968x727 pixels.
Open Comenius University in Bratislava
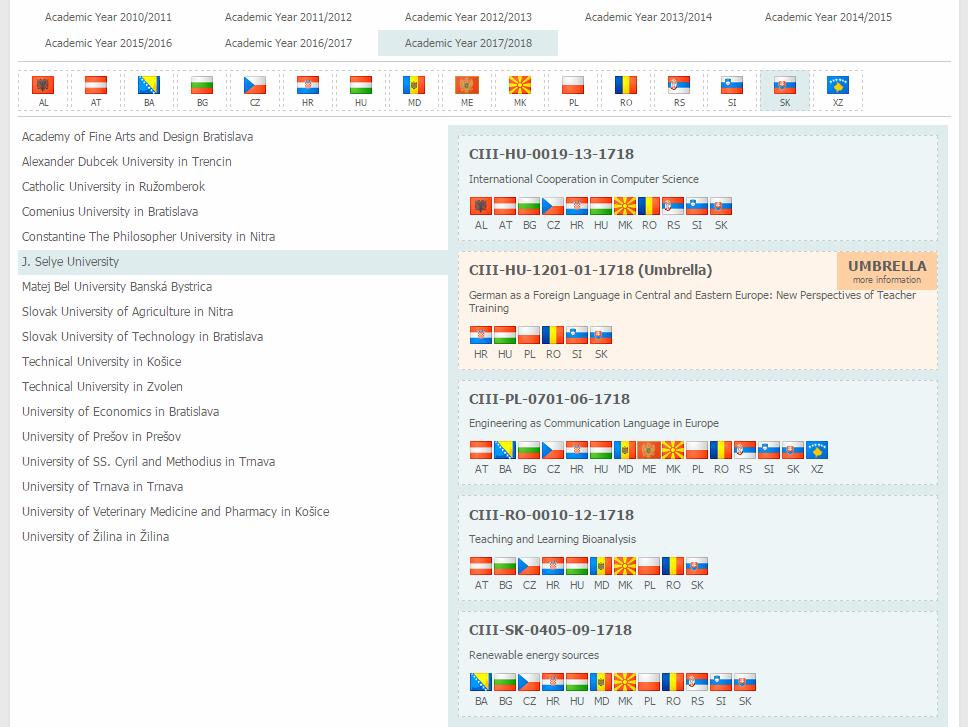pos(110,212)
